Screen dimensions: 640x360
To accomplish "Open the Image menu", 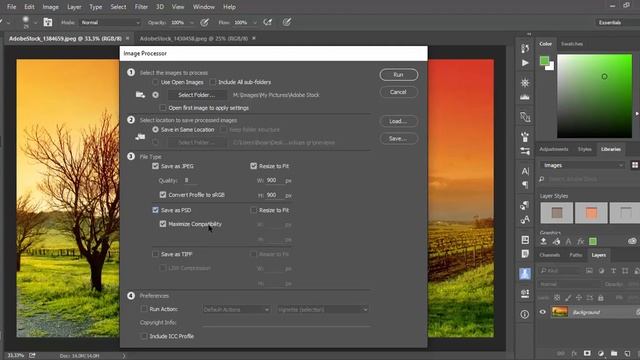I will pyautogui.click(x=51, y=7).
